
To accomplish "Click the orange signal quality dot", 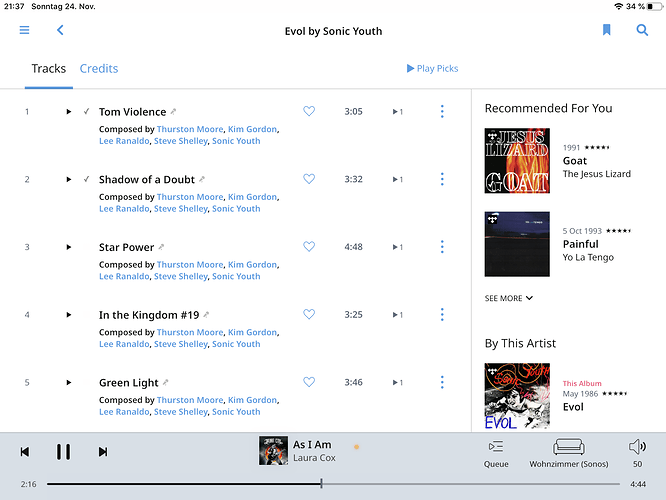I will click(356, 447).
